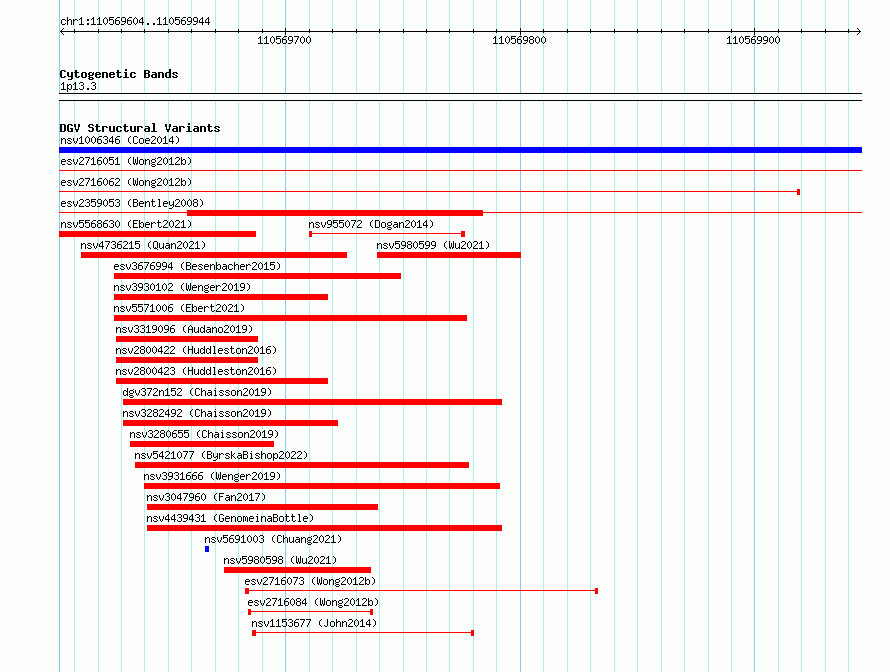The height and width of the screenshot is (672, 890).
Task: Click the nsv3047960 red bar
Action: click(x=262, y=507)
